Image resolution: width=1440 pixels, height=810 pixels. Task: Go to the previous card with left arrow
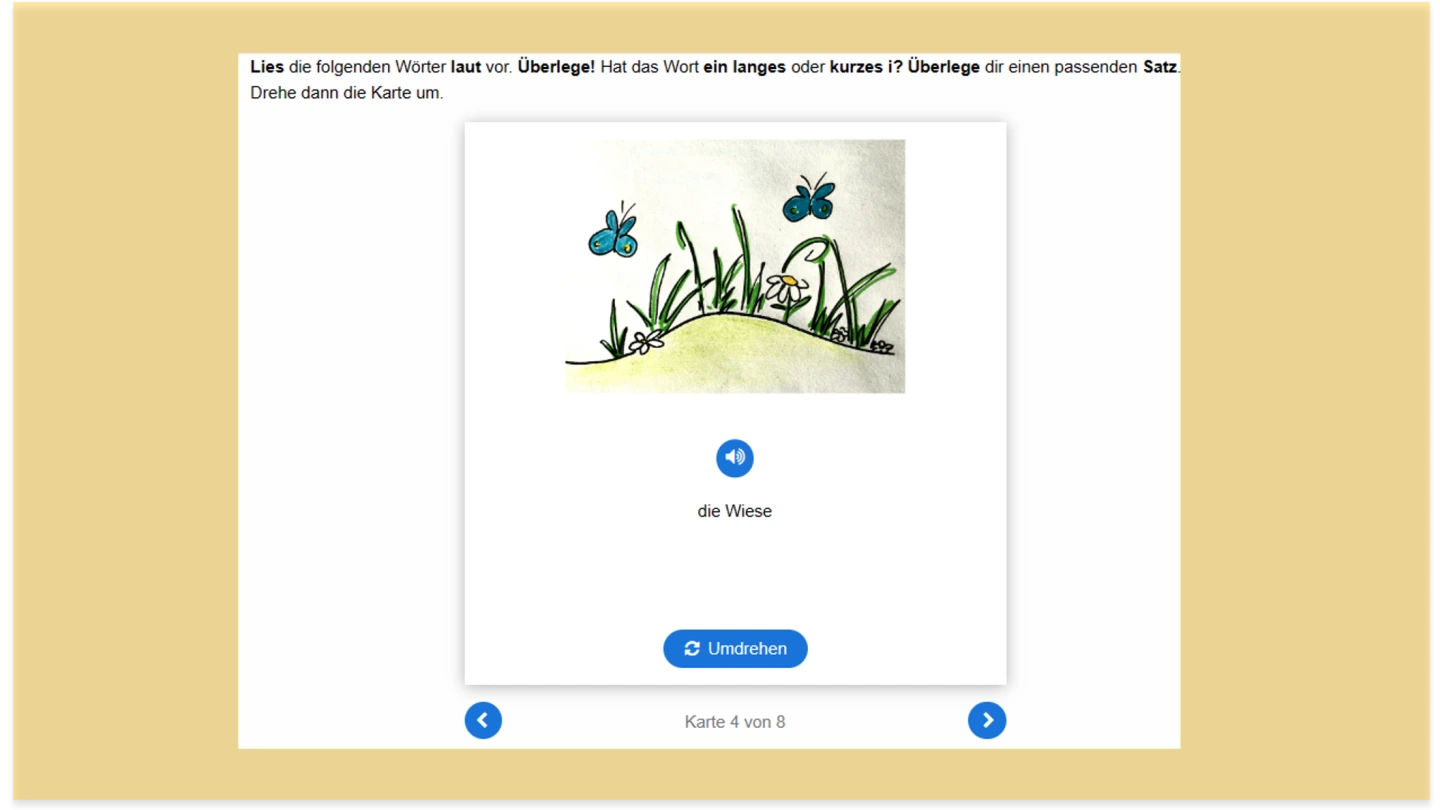tap(483, 721)
